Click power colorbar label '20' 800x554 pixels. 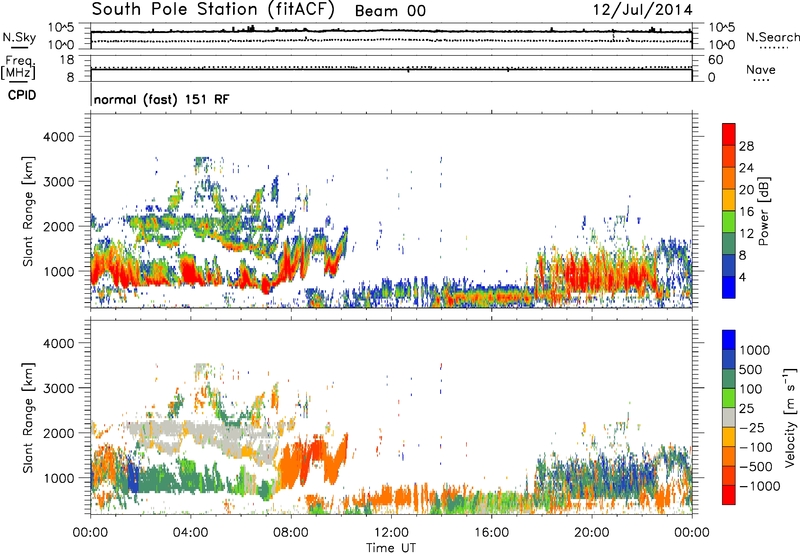pyautogui.click(x=746, y=190)
